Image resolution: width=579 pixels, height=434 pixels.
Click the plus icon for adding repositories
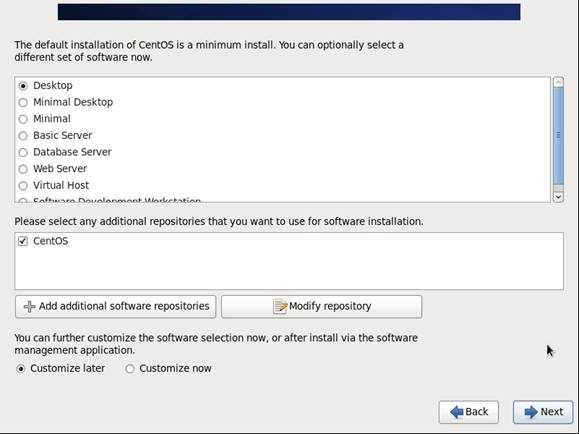(x=29, y=306)
